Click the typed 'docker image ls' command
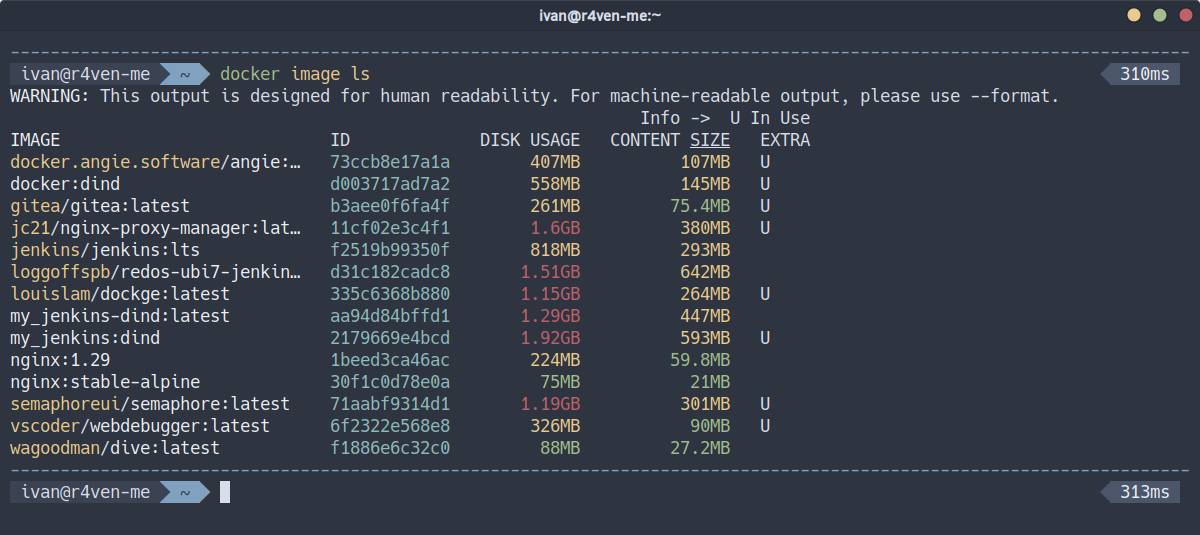Viewport: 1200px width, 535px height. point(294,74)
